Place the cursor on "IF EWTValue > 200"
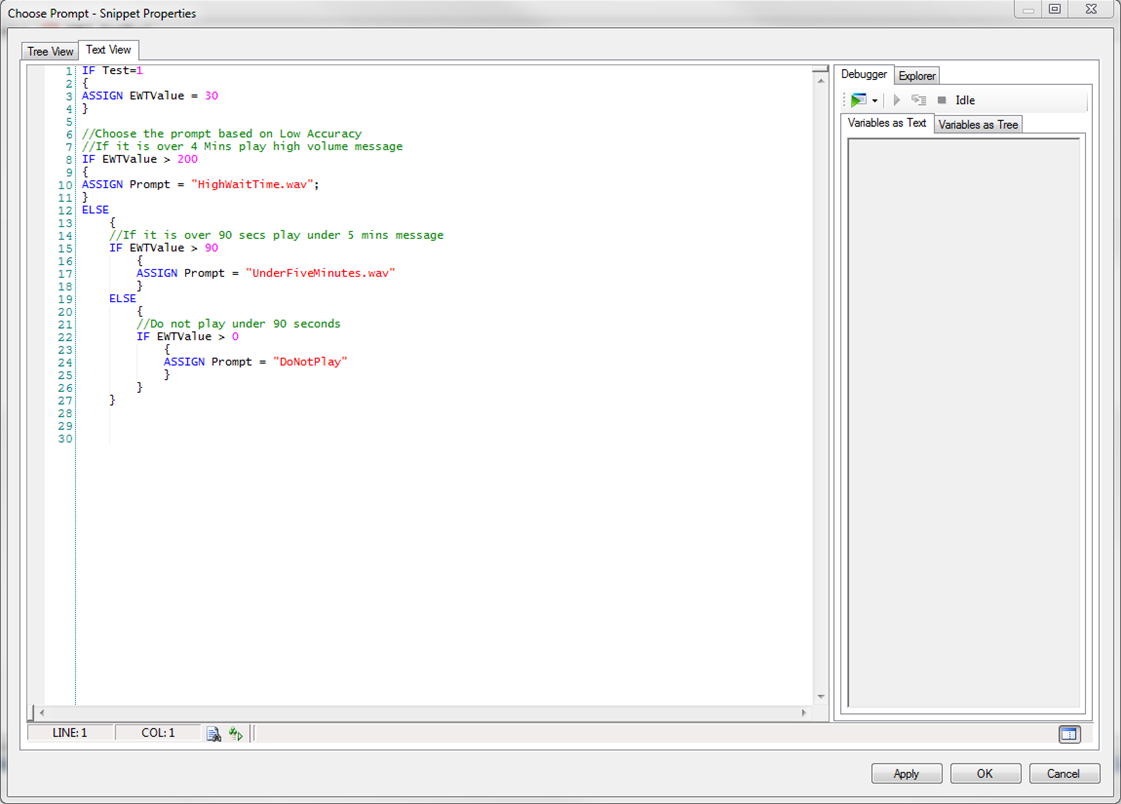The image size is (1121, 804). pyautogui.click(x=139, y=159)
